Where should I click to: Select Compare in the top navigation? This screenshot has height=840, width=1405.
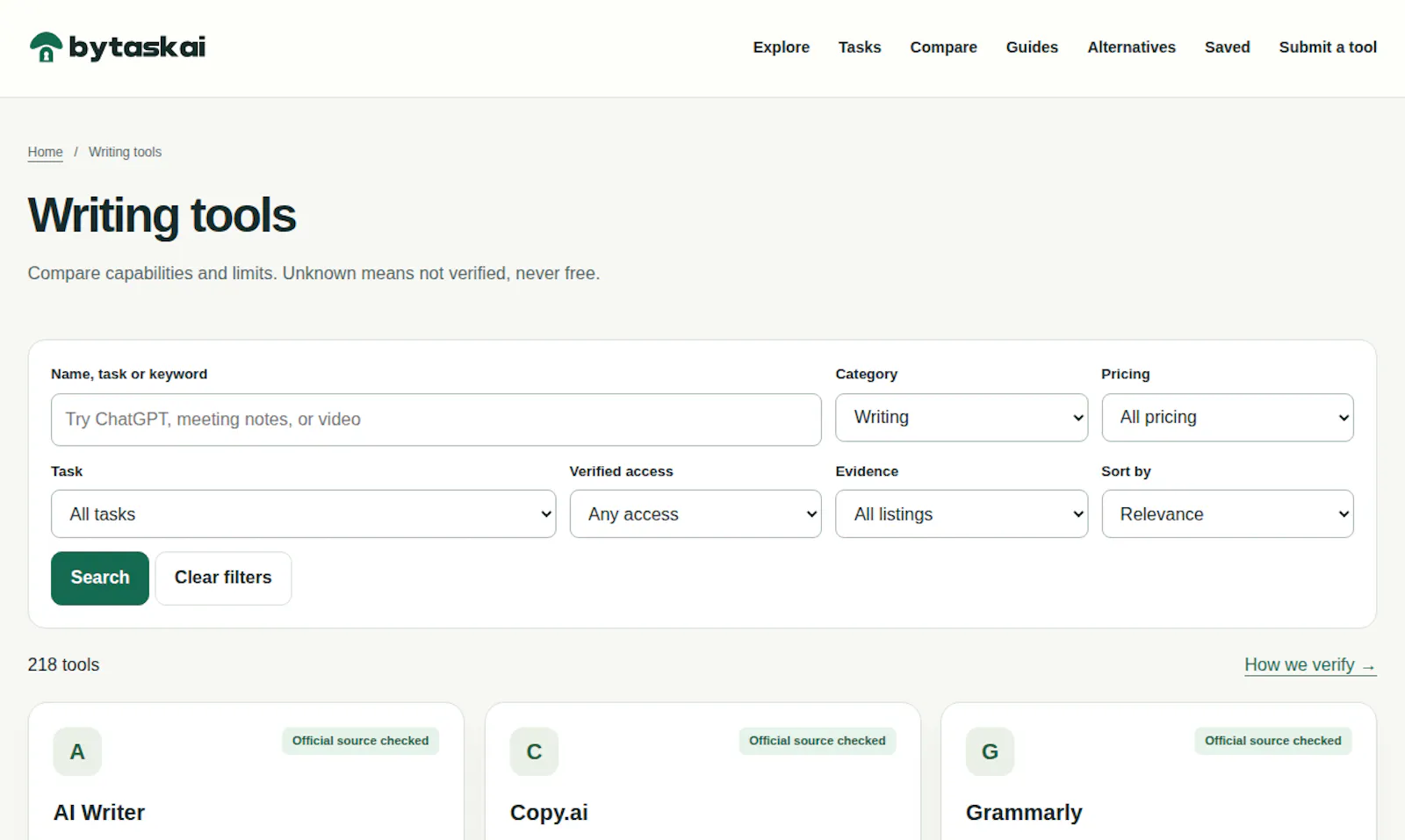coord(943,47)
